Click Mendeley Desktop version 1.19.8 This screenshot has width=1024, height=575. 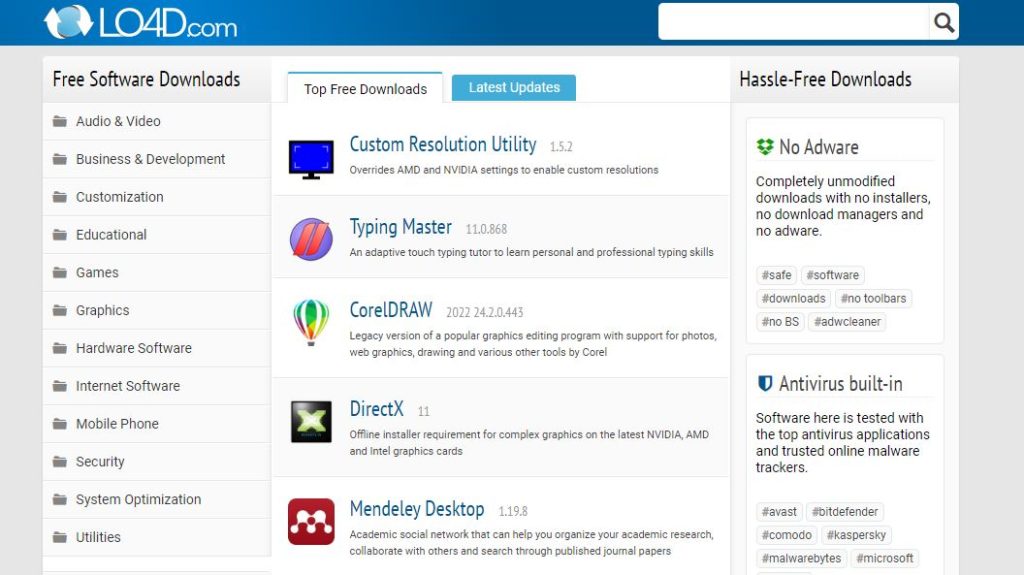[513, 511]
